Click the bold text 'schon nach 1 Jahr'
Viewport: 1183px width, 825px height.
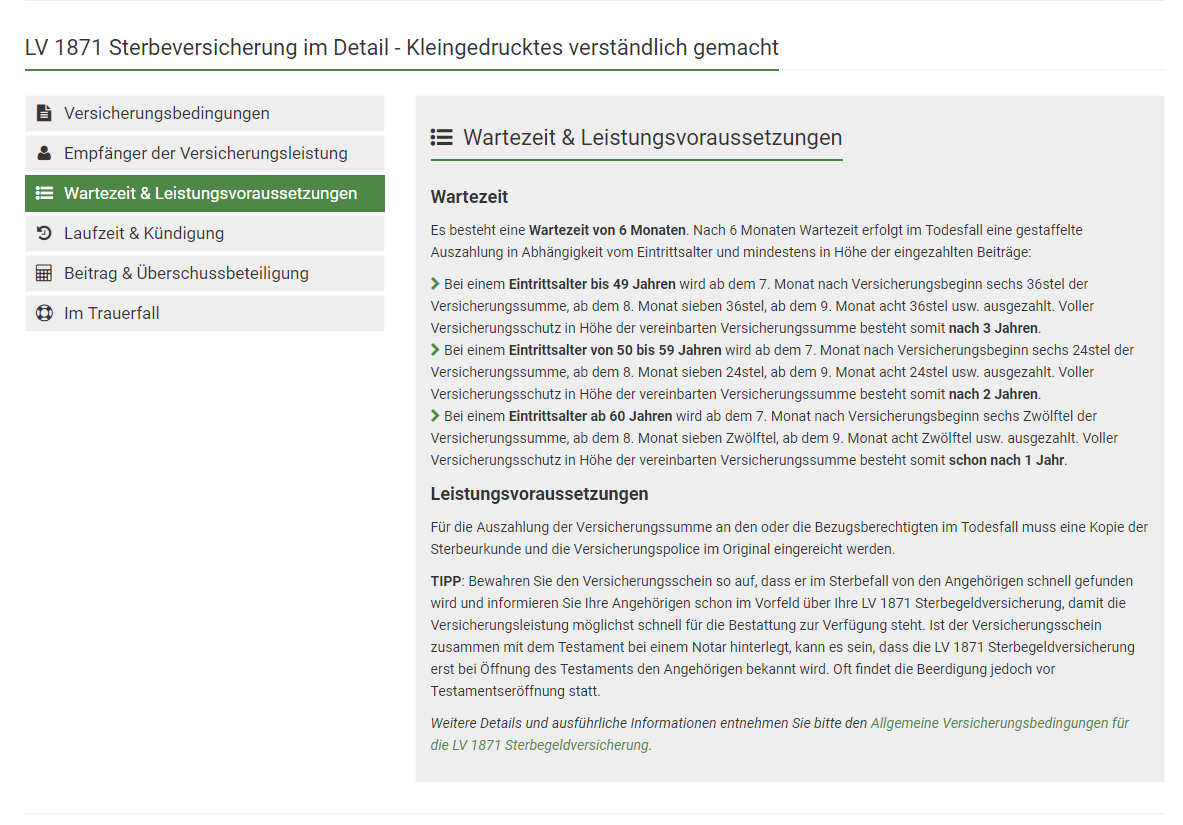tap(1006, 460)
